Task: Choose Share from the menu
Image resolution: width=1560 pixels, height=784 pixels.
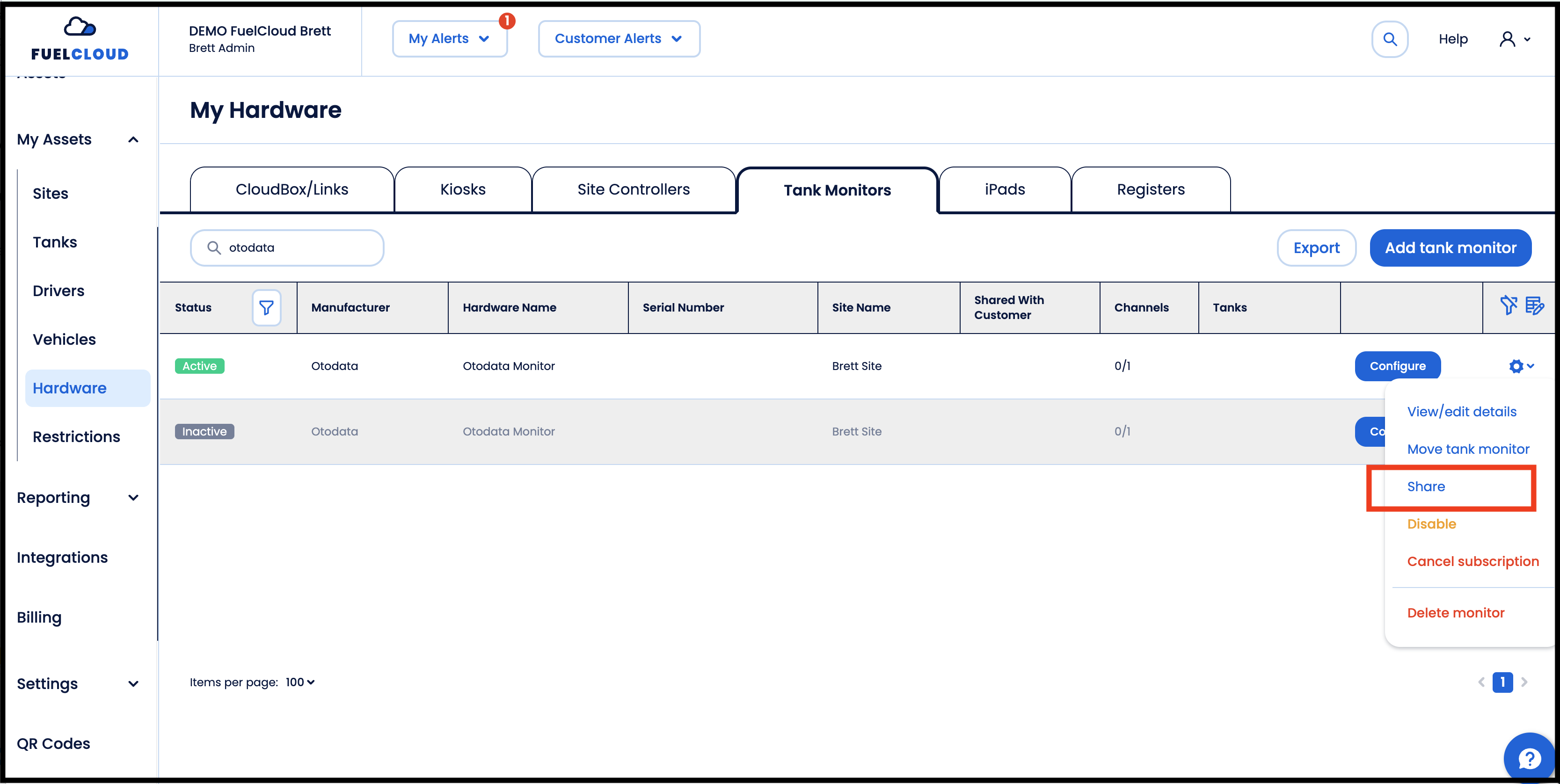Action: (x=1426, y=487)
